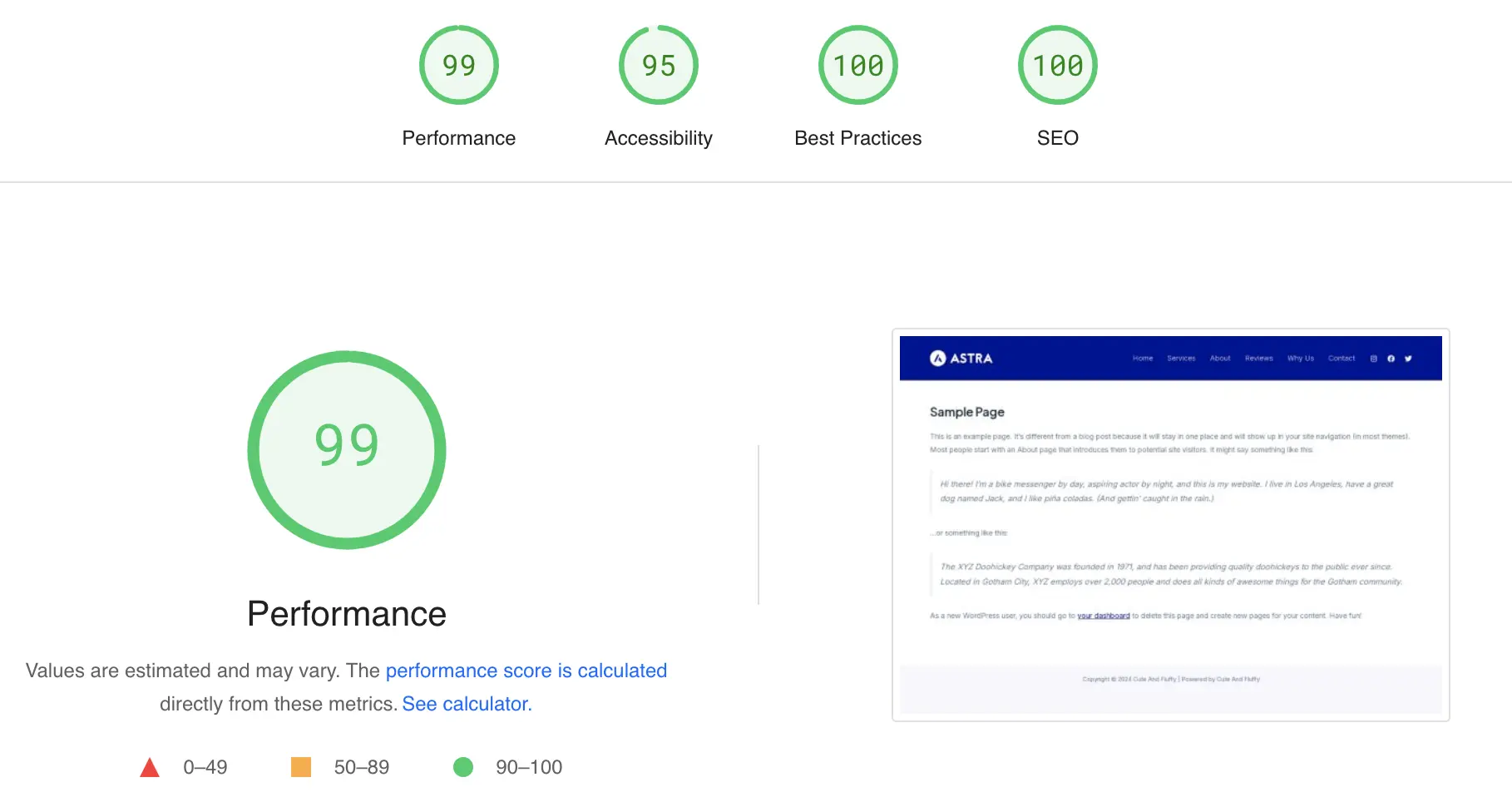Click the Facebook icon in preview header
1512x802 pixels.
(x=1391, y=359)
